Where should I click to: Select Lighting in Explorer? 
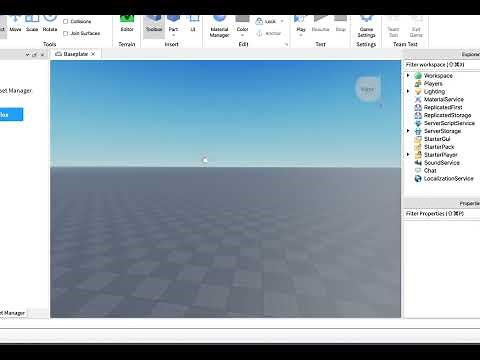click(x=434, y=91)
